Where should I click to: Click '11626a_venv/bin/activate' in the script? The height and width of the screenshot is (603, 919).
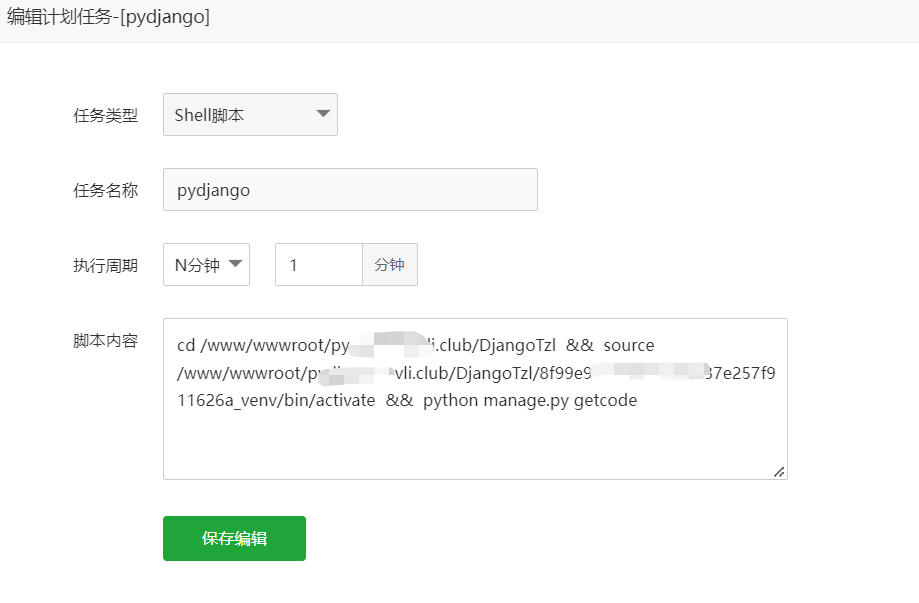pos(276,401)
